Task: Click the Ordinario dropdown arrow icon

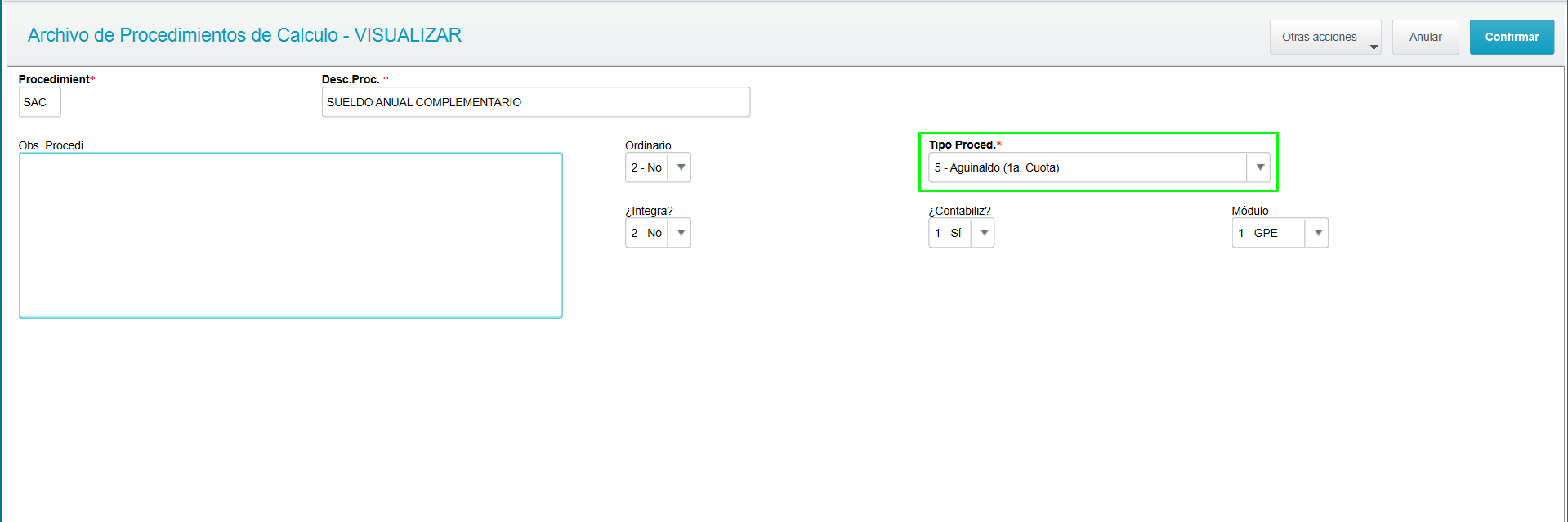Action: click(x=681, y=167)
